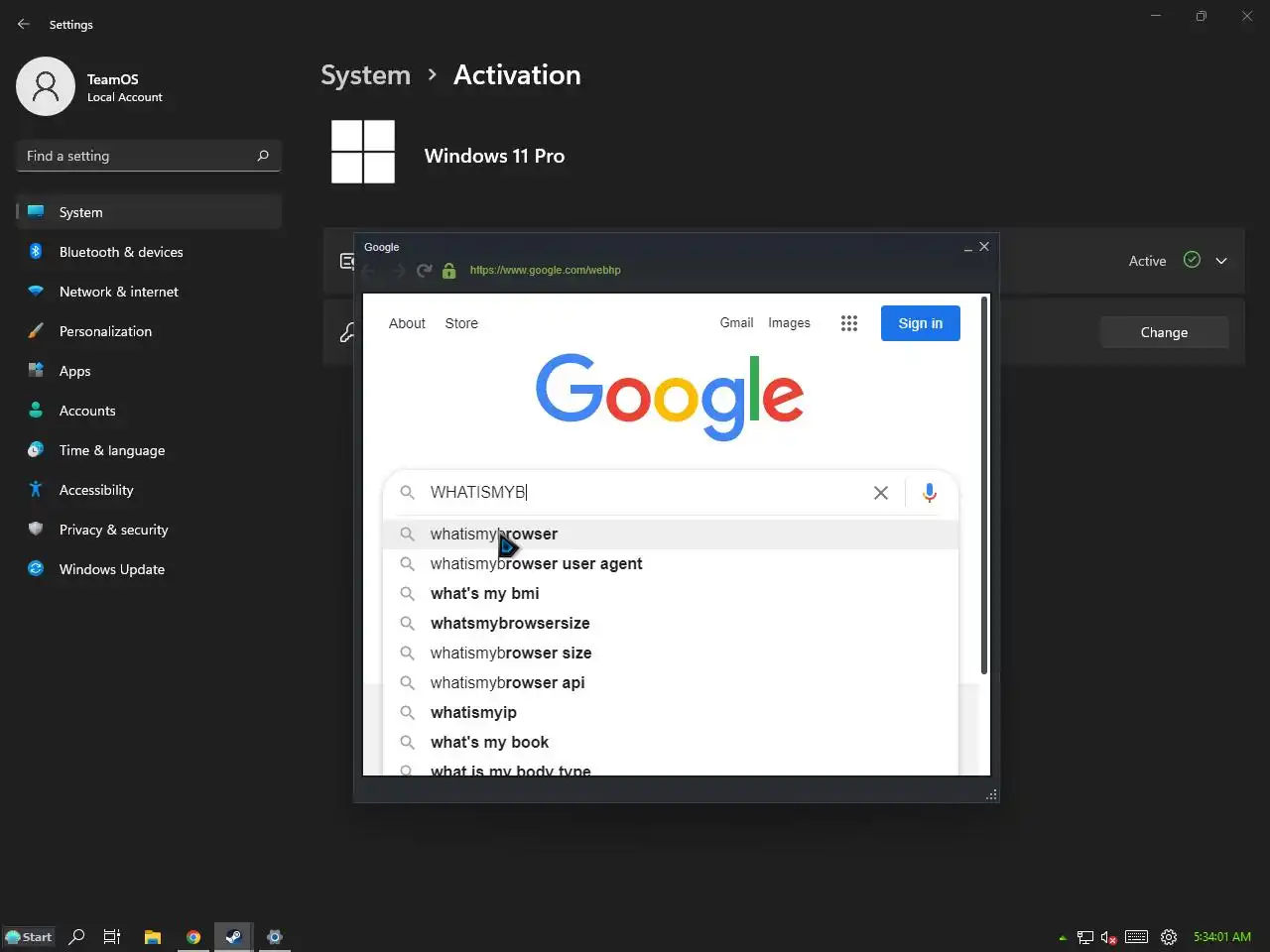Click the Change product key button
Viewport: 1270px width, 952px height.
(1164, 332)
